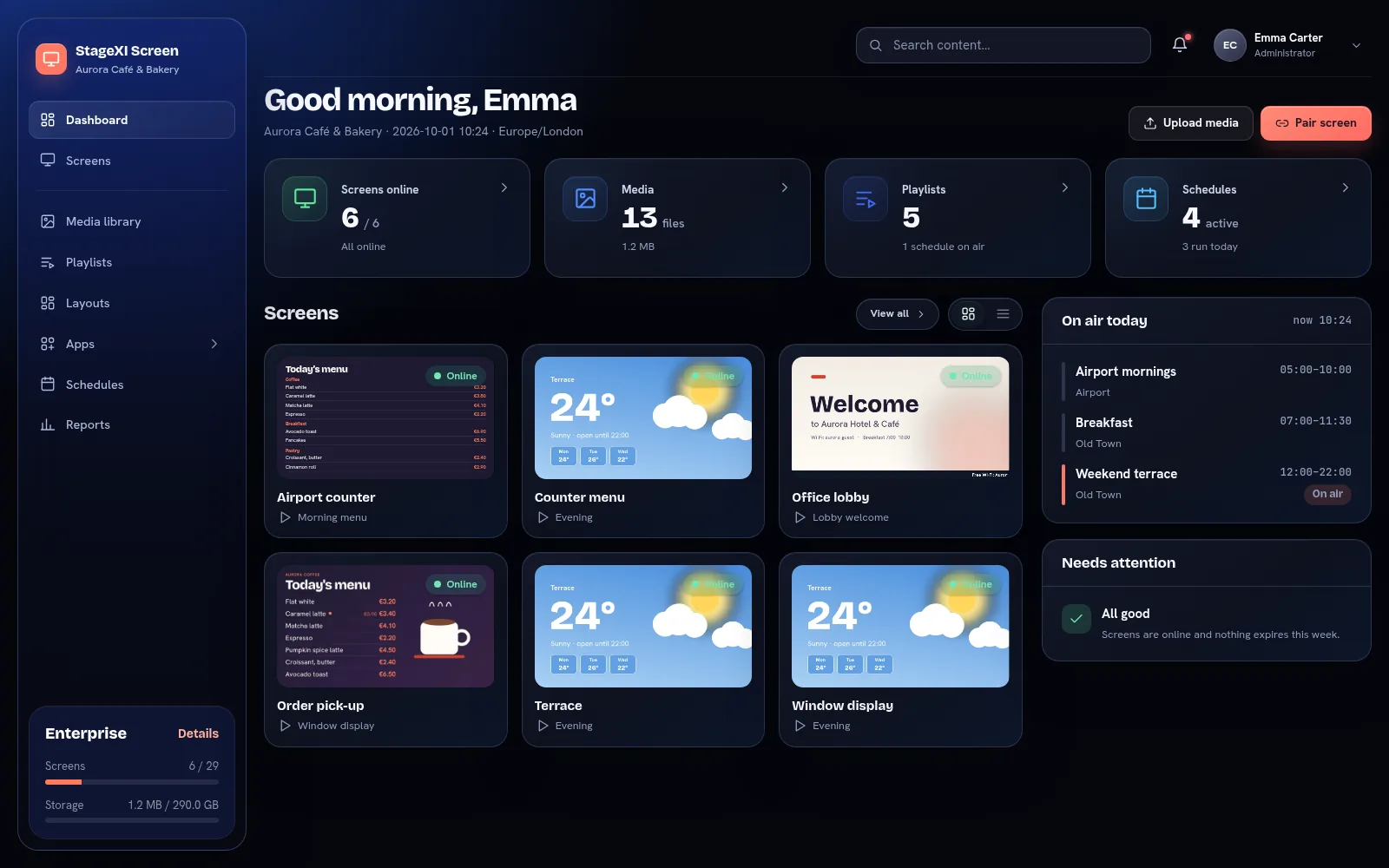Go to Dashboard in sidebar
The image size is (1389, 868).
pos(132,120)
